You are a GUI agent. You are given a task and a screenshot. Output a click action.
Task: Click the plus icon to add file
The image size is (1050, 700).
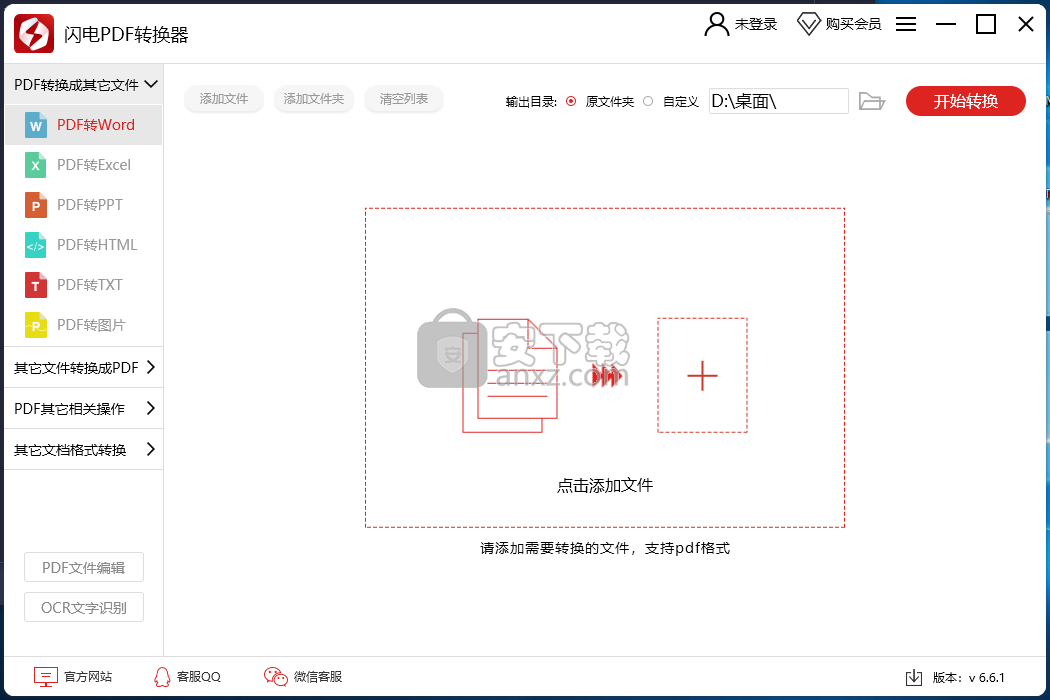coord(702,375)
